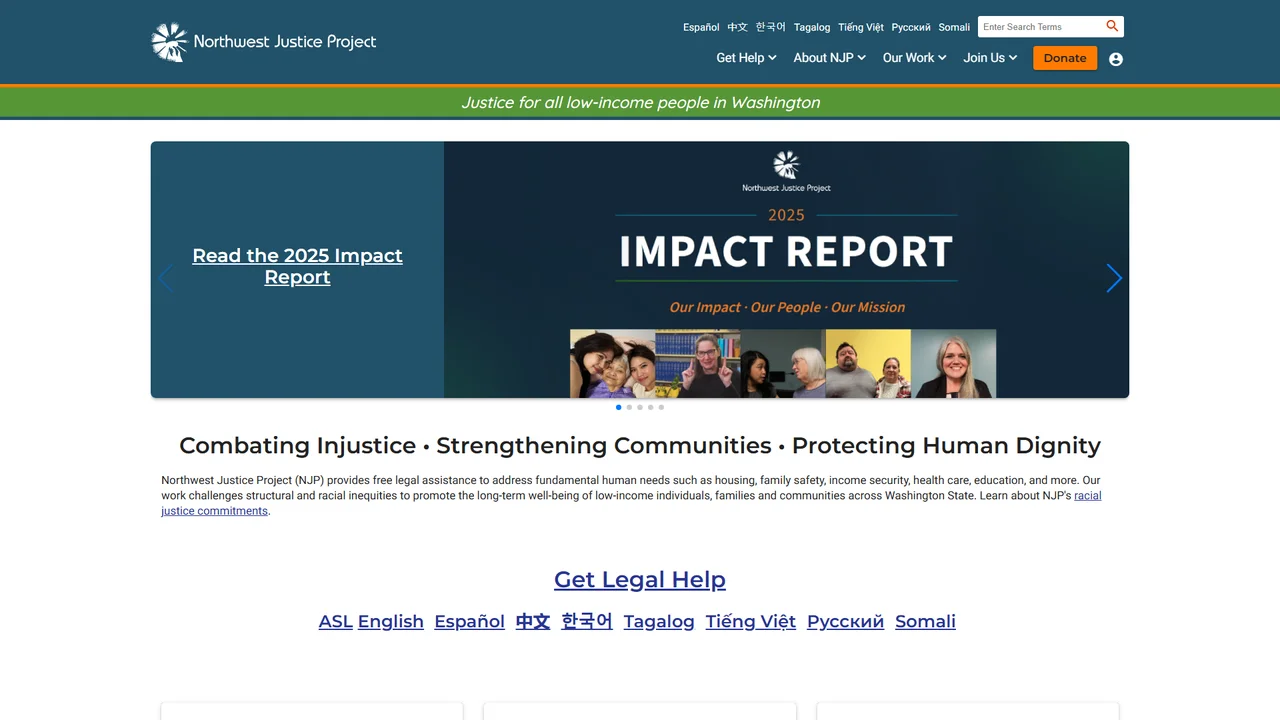Click the Enter Search Terms field

[1040, 27]
